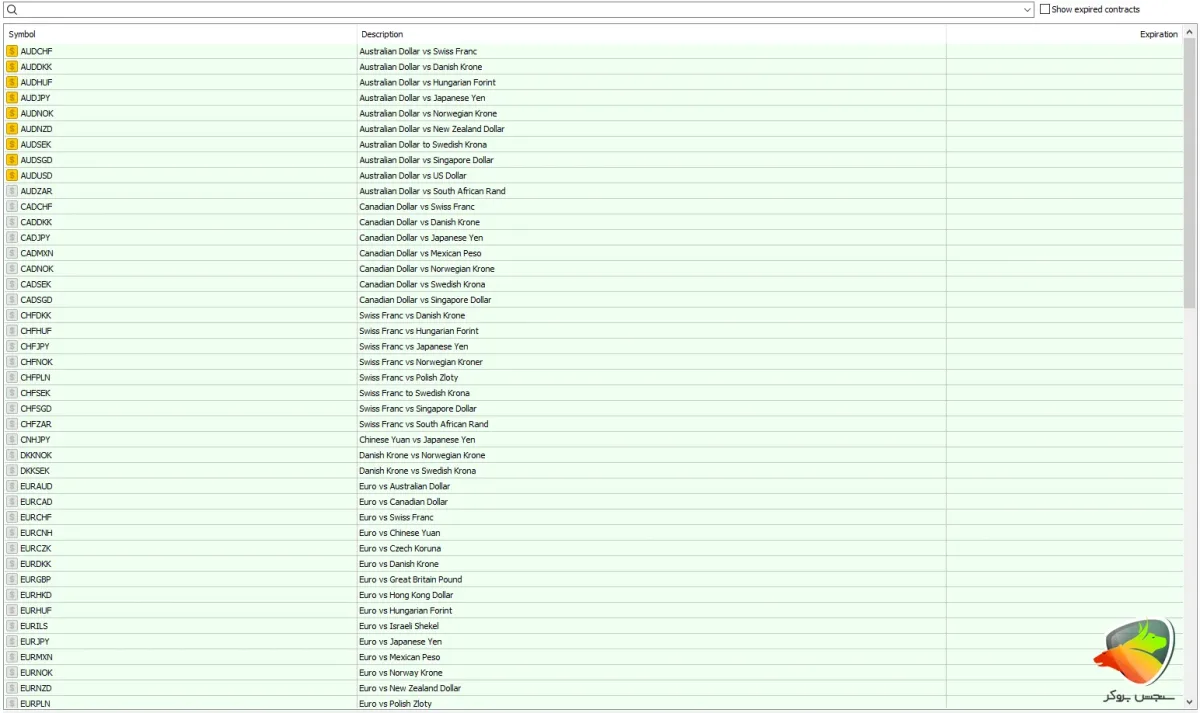Click the DKKNOK gray symbol icon
1200x713 pixels.
point(12,455)
